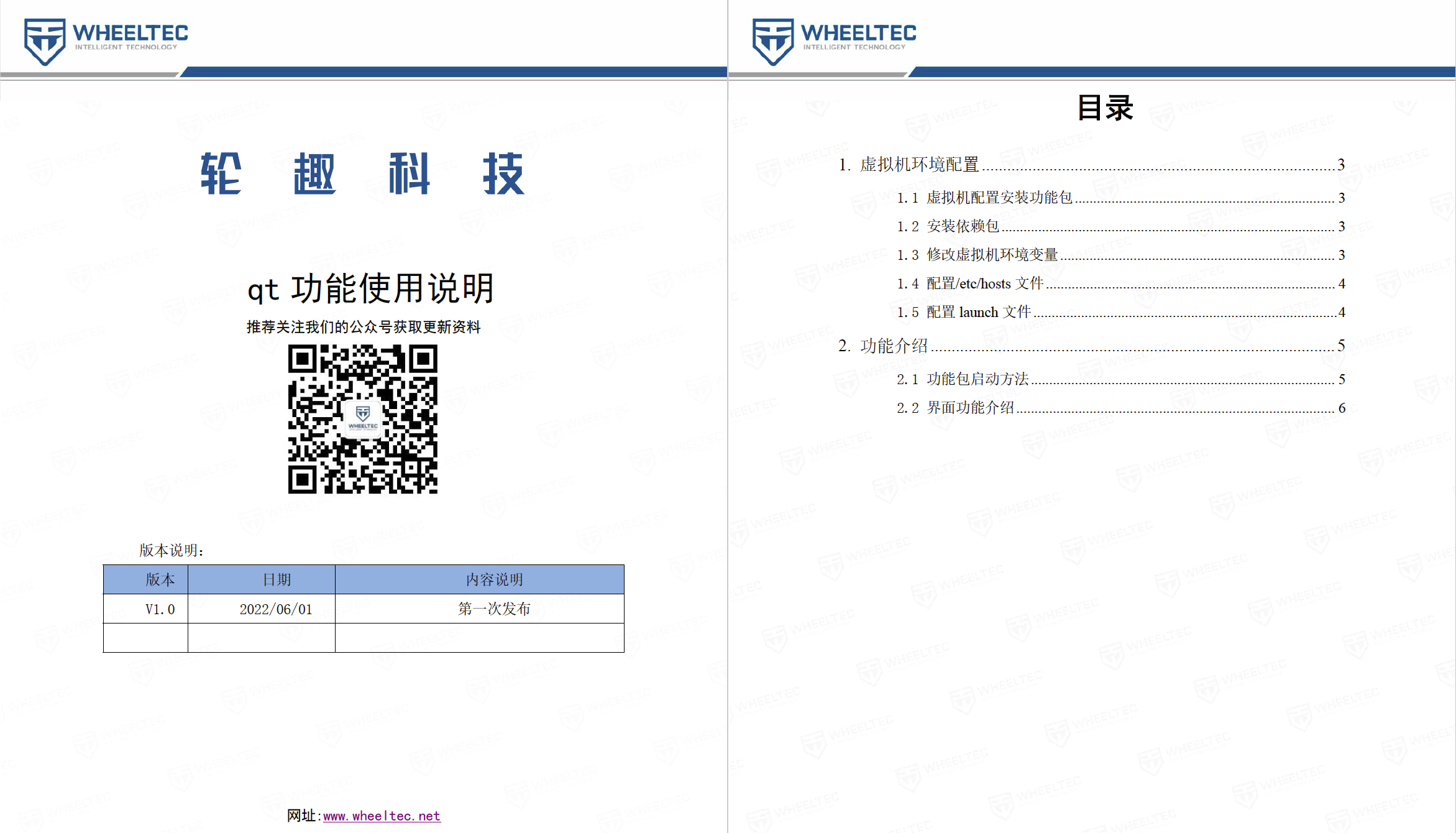
Task: Click page number 6 for 界面功能介绍
Action: point(1342,408)
